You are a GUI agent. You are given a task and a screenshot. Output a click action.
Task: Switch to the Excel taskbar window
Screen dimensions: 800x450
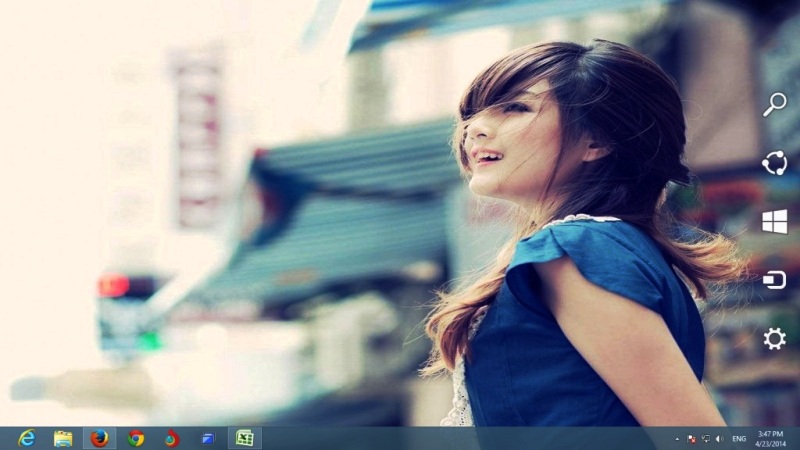coord(245,438)
